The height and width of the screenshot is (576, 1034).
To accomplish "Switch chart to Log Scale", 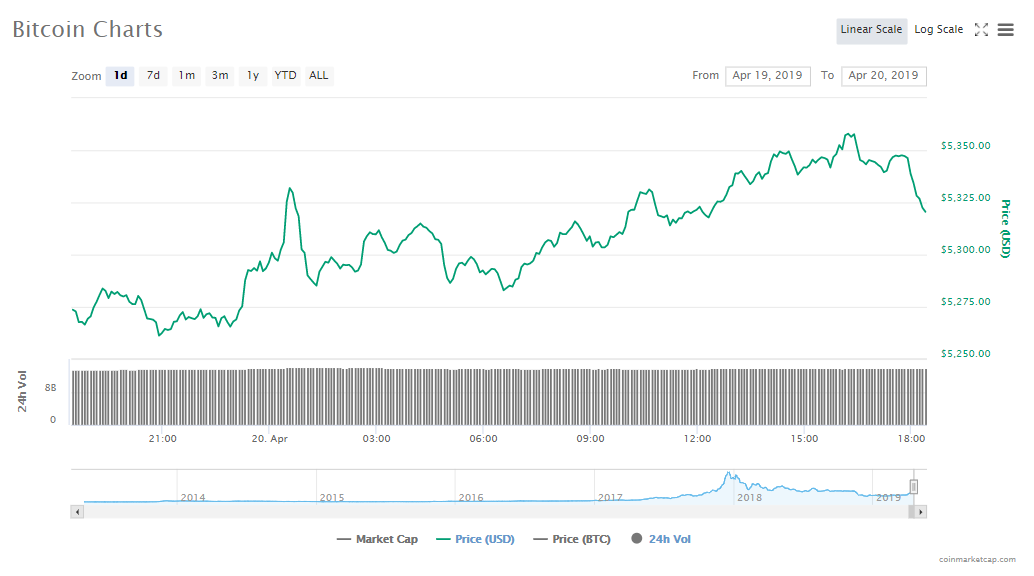I will point(938,30).
